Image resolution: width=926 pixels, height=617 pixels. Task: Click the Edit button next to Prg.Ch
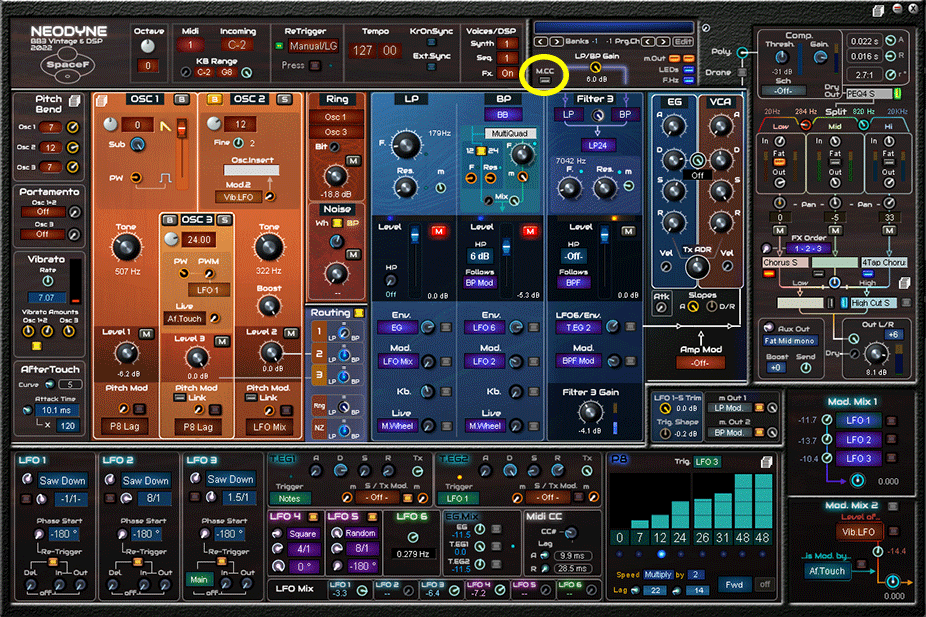(683, 41)
